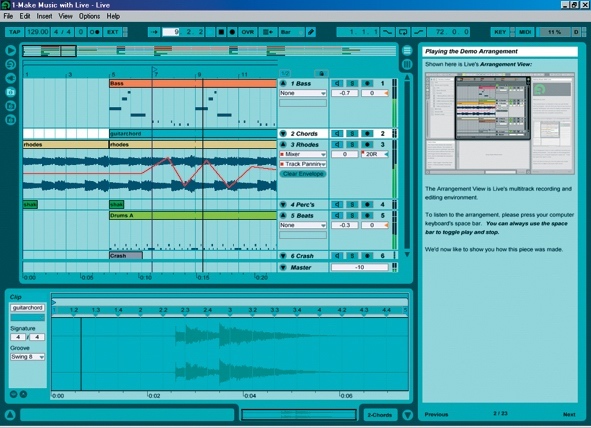Toggle the metronome button next to EXT
The height and width of the screenshot is (428, 591).
point(95,32)
